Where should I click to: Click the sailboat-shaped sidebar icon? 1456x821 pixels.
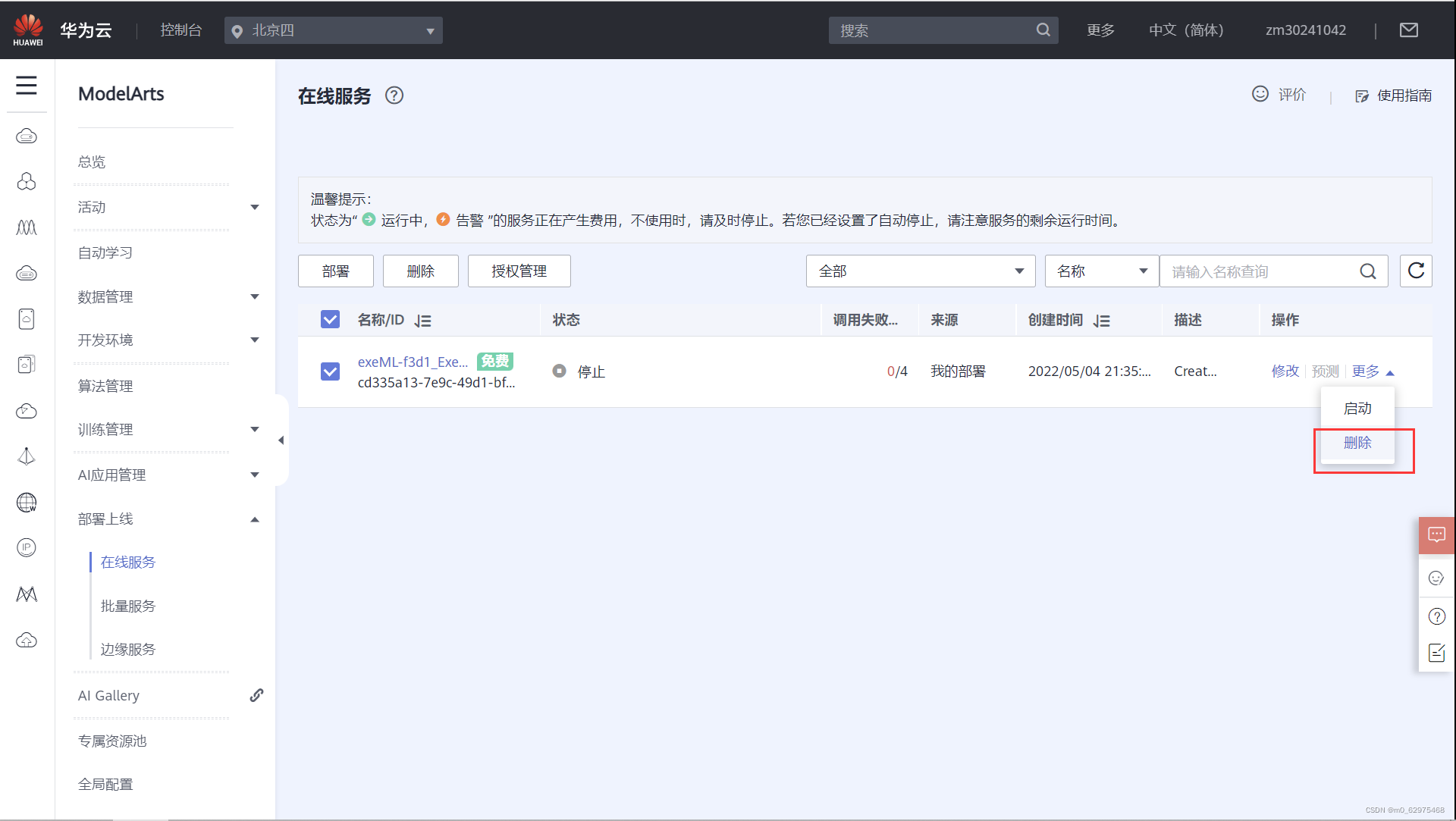[27, 456]
